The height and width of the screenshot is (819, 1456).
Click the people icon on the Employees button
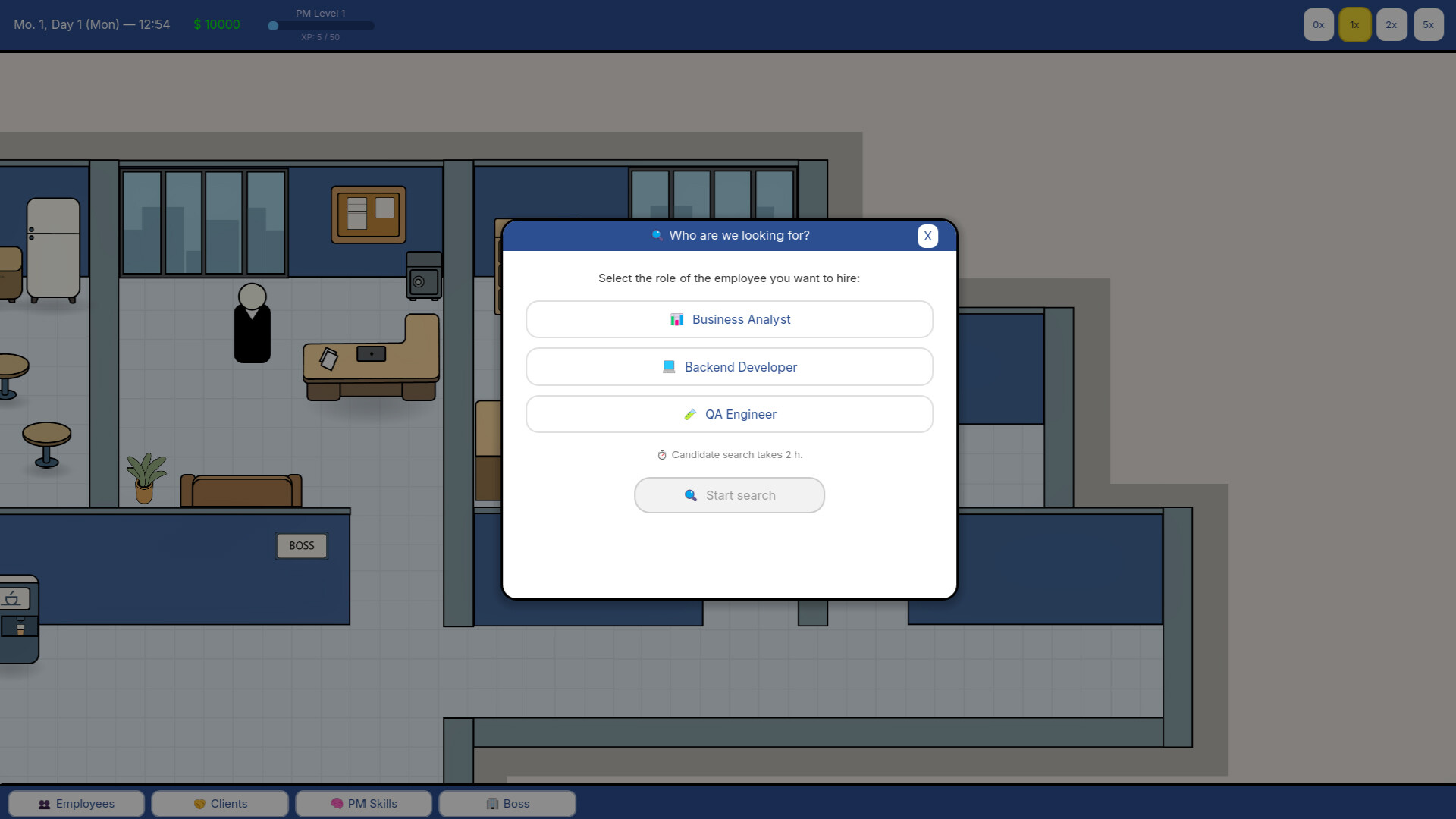tap(44, 804)
